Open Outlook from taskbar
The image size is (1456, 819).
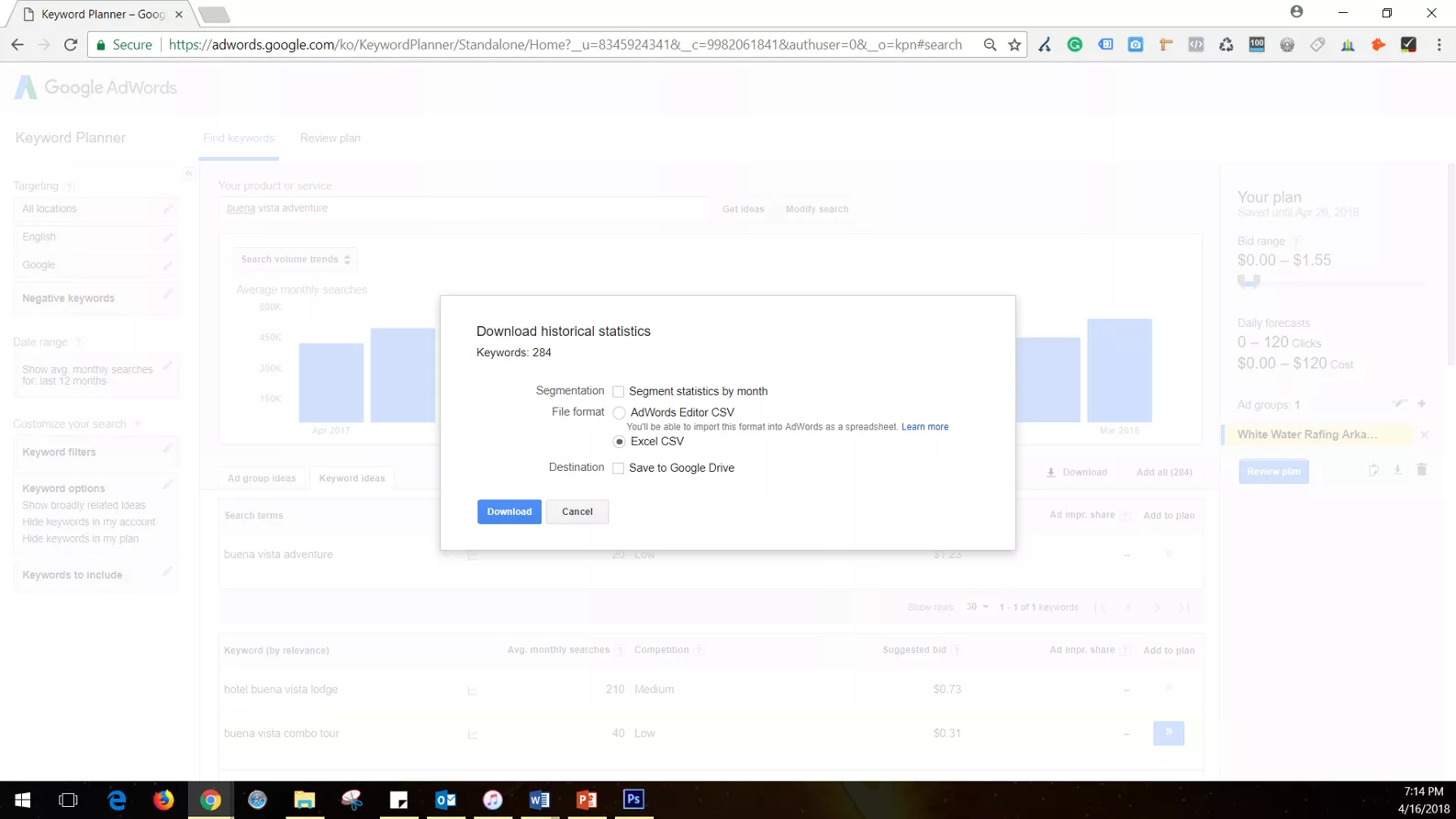tap(445, 800)
